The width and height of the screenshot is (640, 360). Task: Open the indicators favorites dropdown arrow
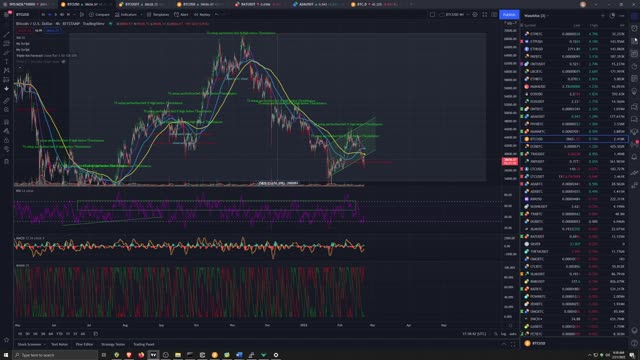pyautogui.click(x=141, y=15)
